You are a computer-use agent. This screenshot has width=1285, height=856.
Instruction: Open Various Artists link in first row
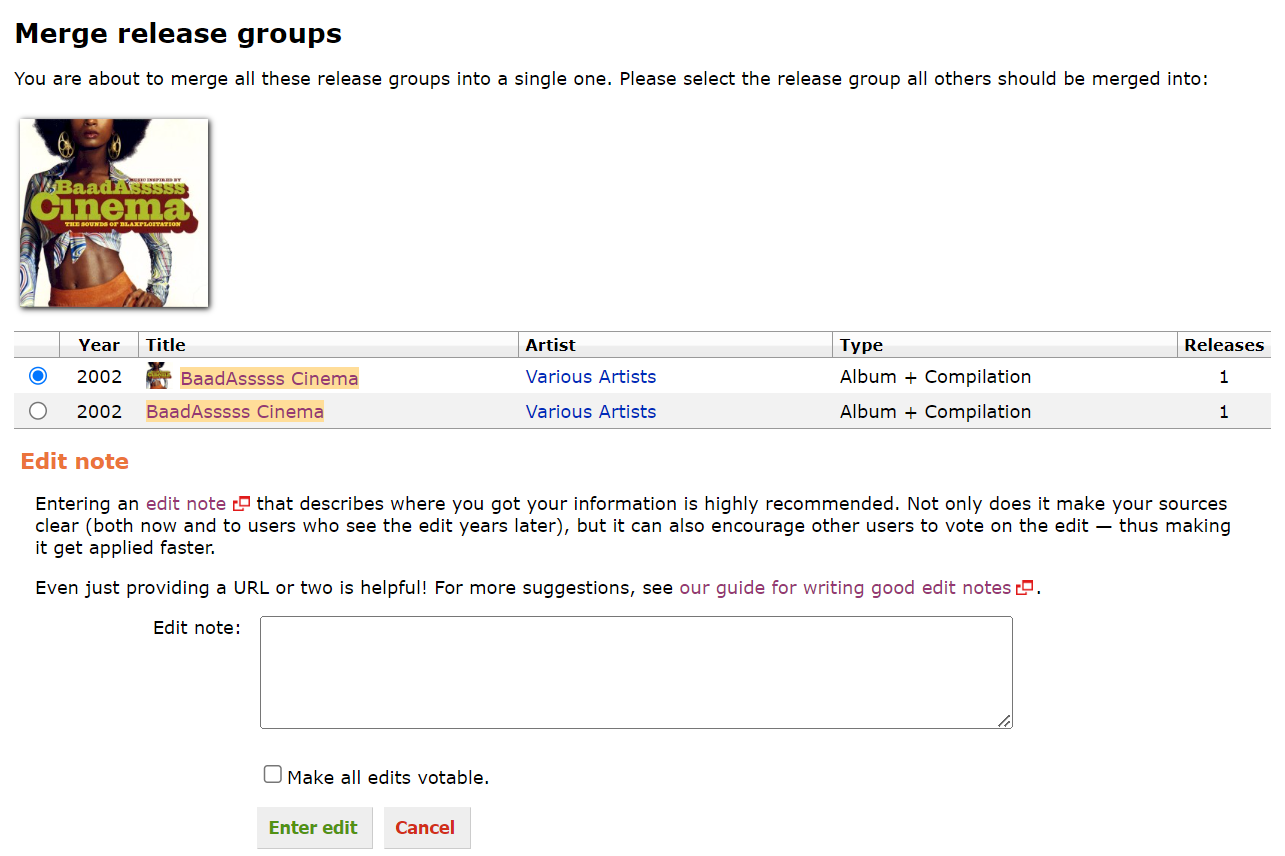591,377
